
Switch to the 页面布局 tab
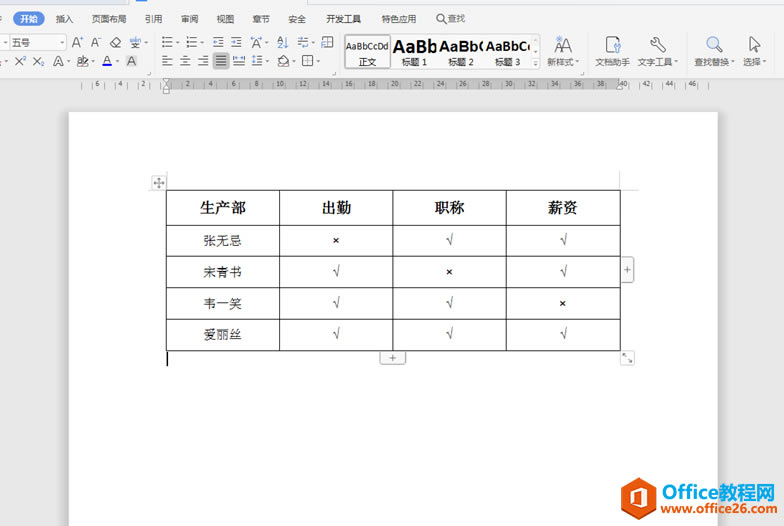click(109, 19)
